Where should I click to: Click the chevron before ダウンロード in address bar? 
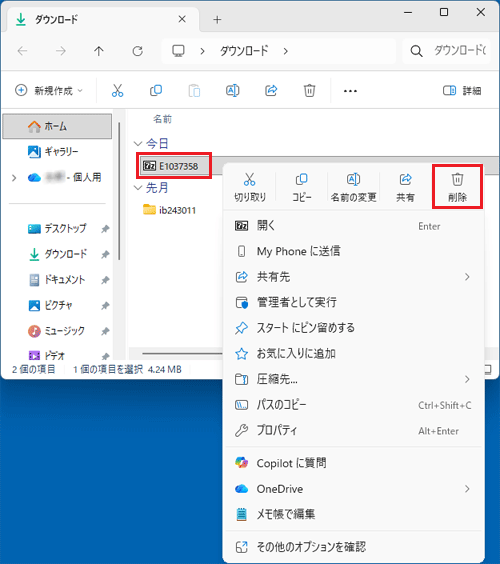pos(203,51)
